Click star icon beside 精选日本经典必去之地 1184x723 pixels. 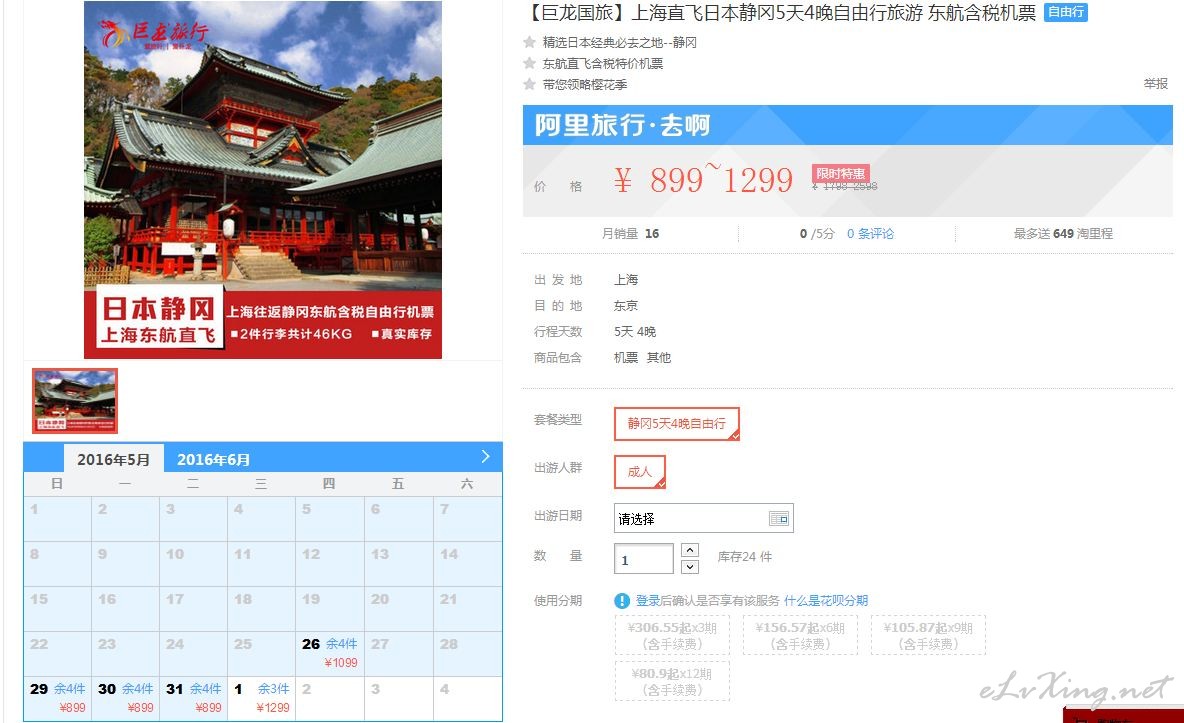(529, 42)
